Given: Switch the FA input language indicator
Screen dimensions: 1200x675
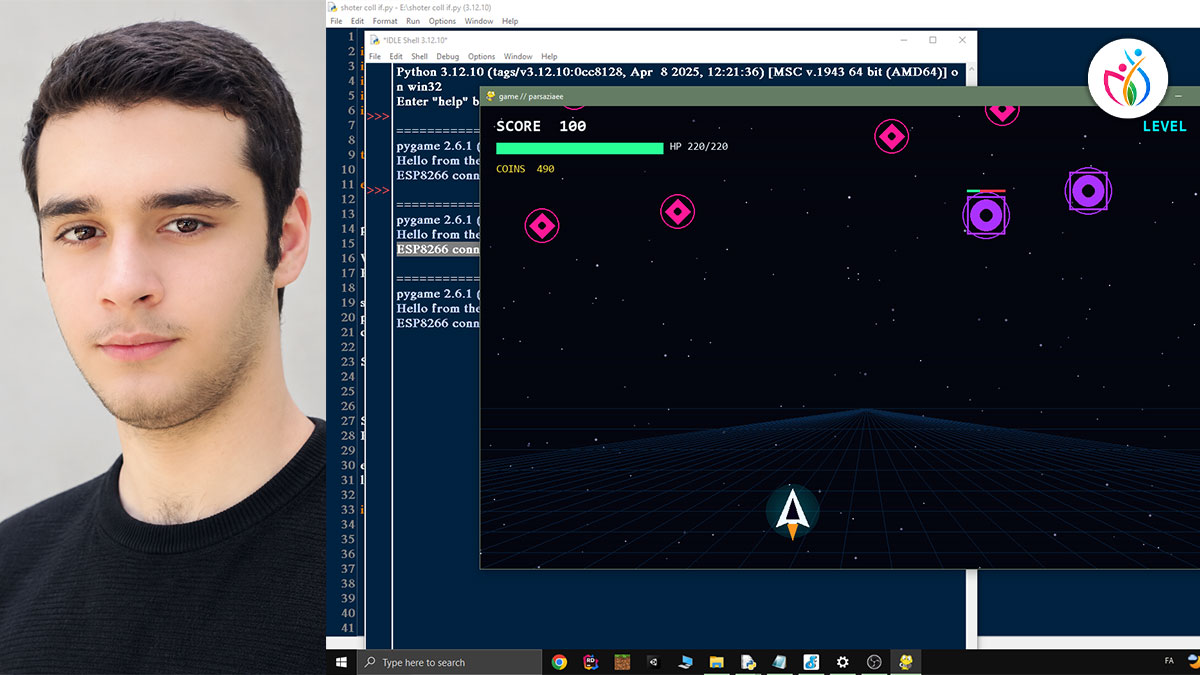Looking at the screenshot, I should [1170, 661].
